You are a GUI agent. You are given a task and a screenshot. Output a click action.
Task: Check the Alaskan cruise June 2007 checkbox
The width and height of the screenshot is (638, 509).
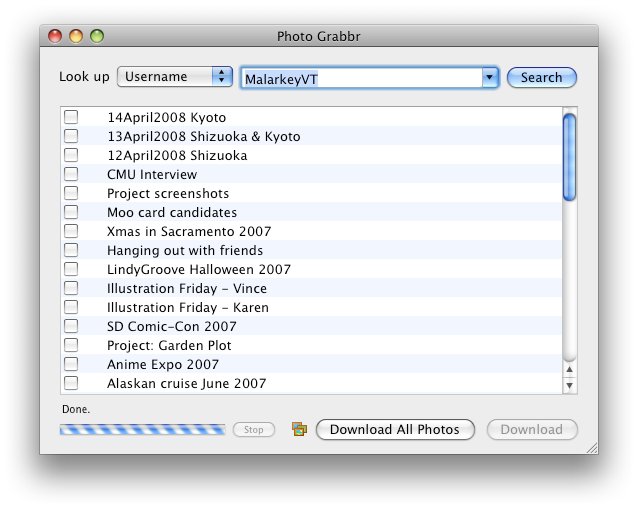tap(71, 383)
